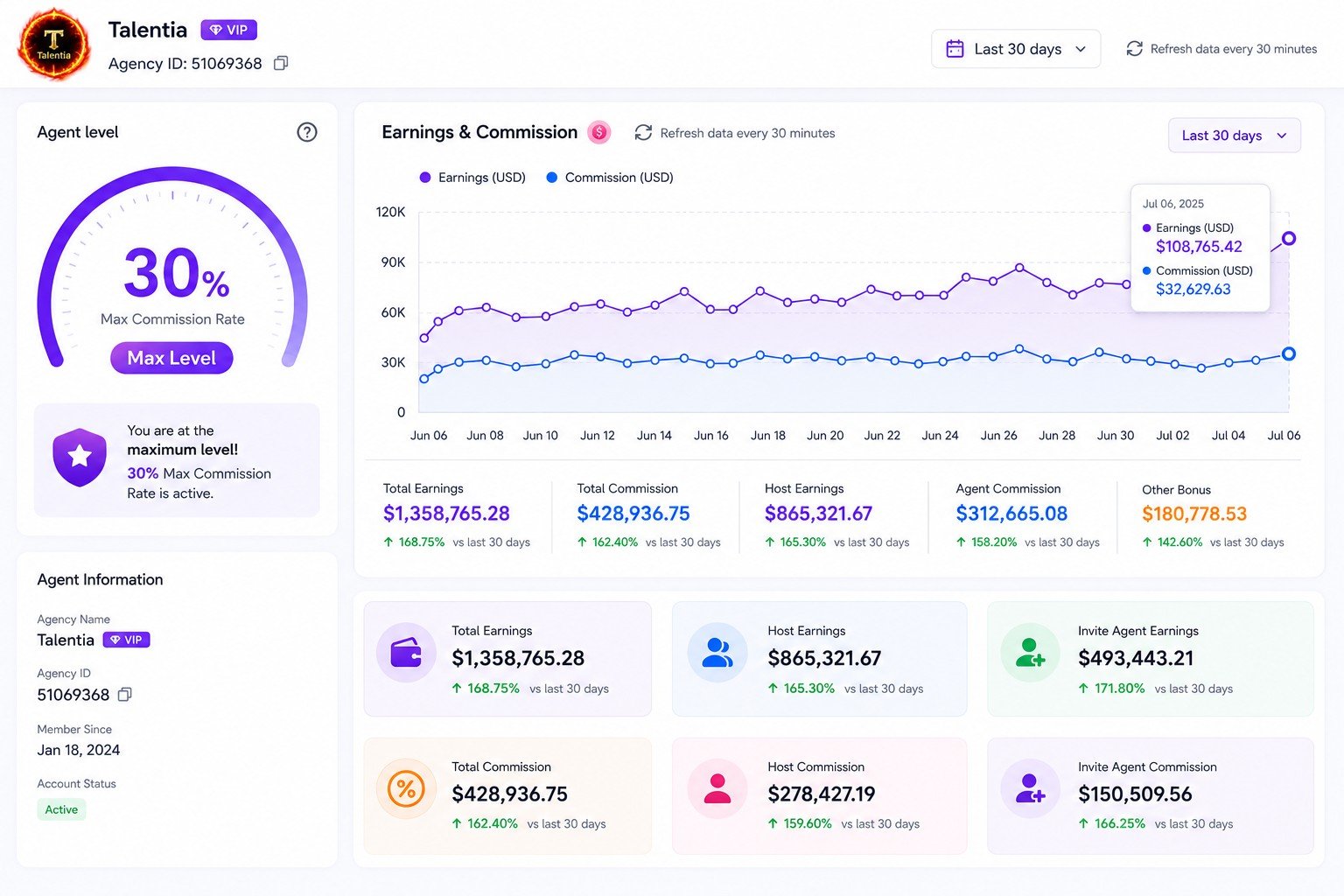Click the calendar icon in the header date selector

point(955,49)
